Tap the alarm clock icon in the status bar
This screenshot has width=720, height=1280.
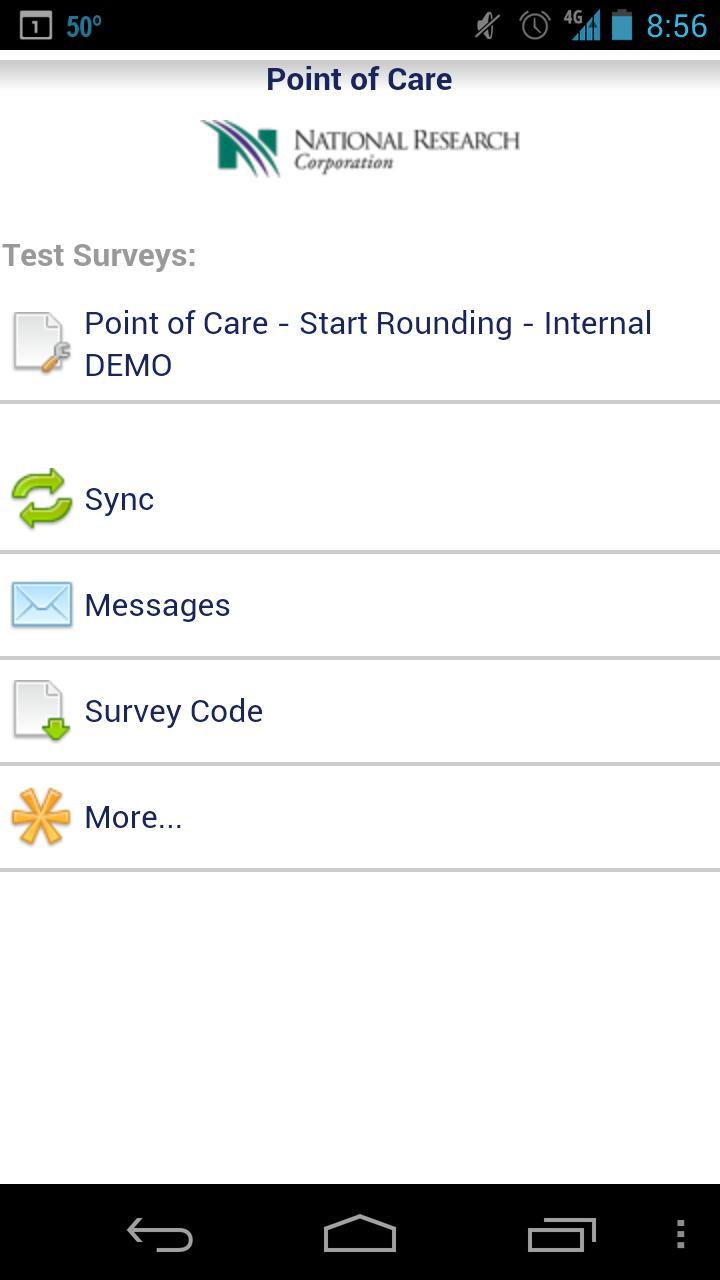[x=534, y=24]
